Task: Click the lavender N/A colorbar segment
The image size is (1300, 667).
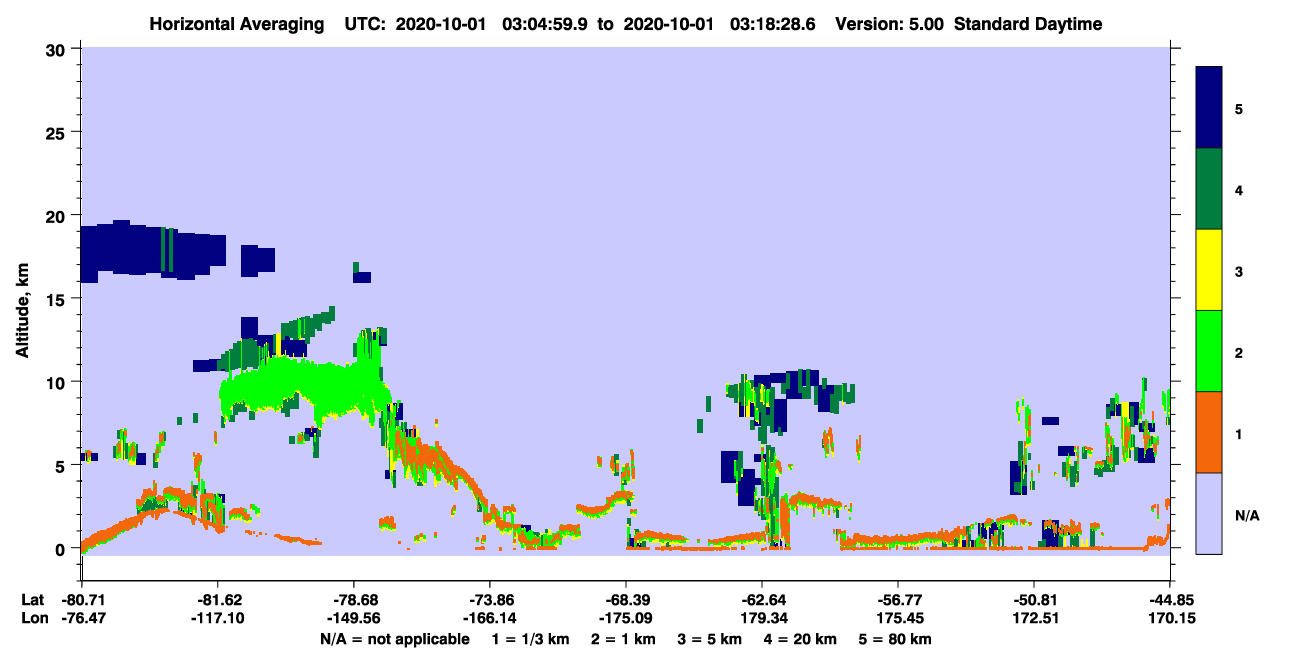Action: pos(1209,513)
